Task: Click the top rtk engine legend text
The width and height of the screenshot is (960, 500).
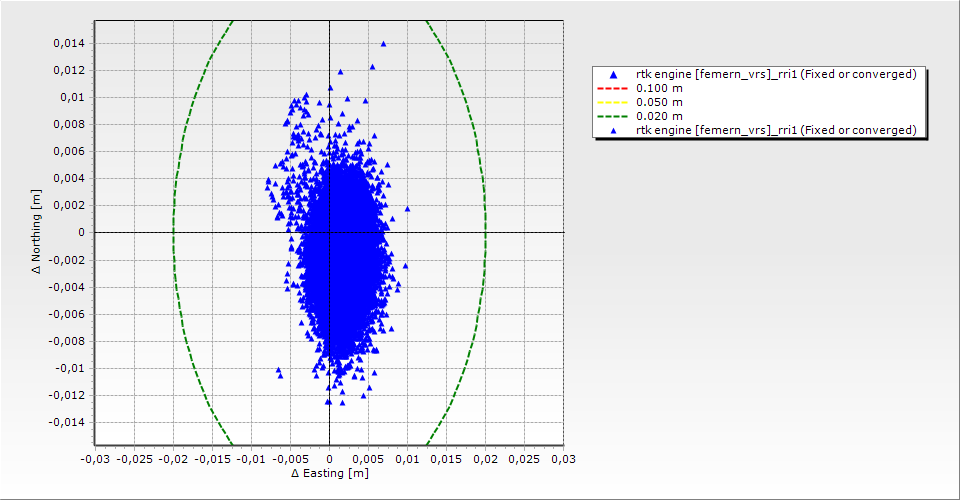Action: pos(776,74)
